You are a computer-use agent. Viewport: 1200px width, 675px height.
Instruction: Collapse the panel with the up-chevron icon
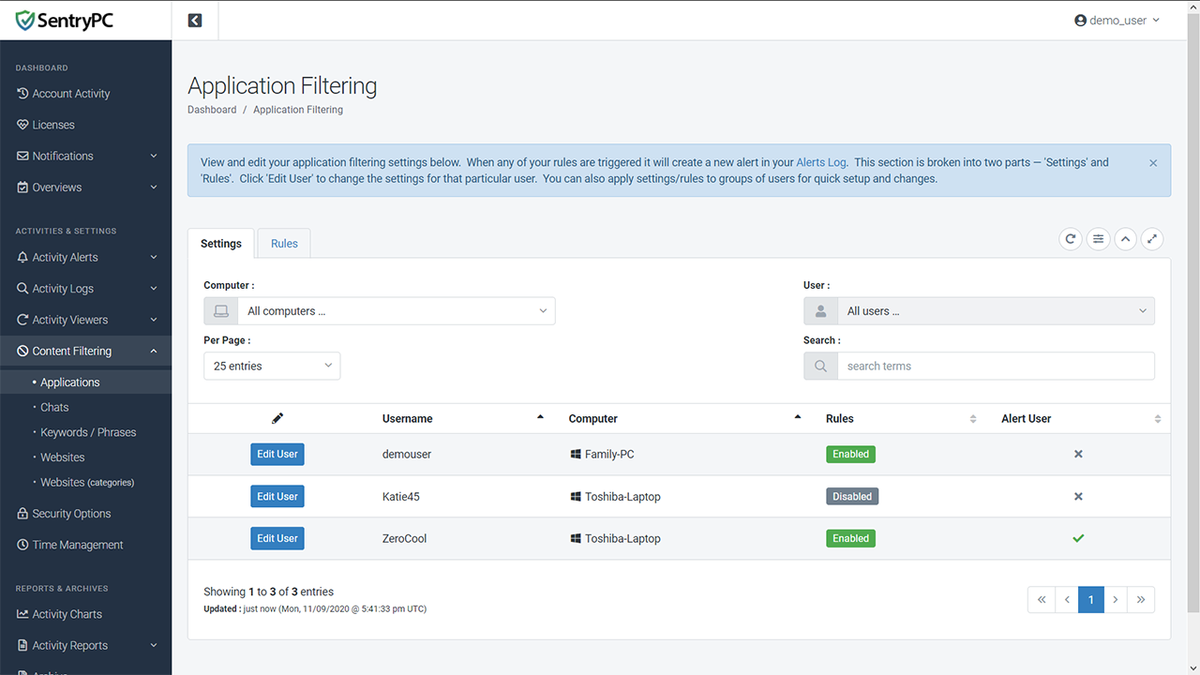pyautogui.click(x=1126, y=239)
